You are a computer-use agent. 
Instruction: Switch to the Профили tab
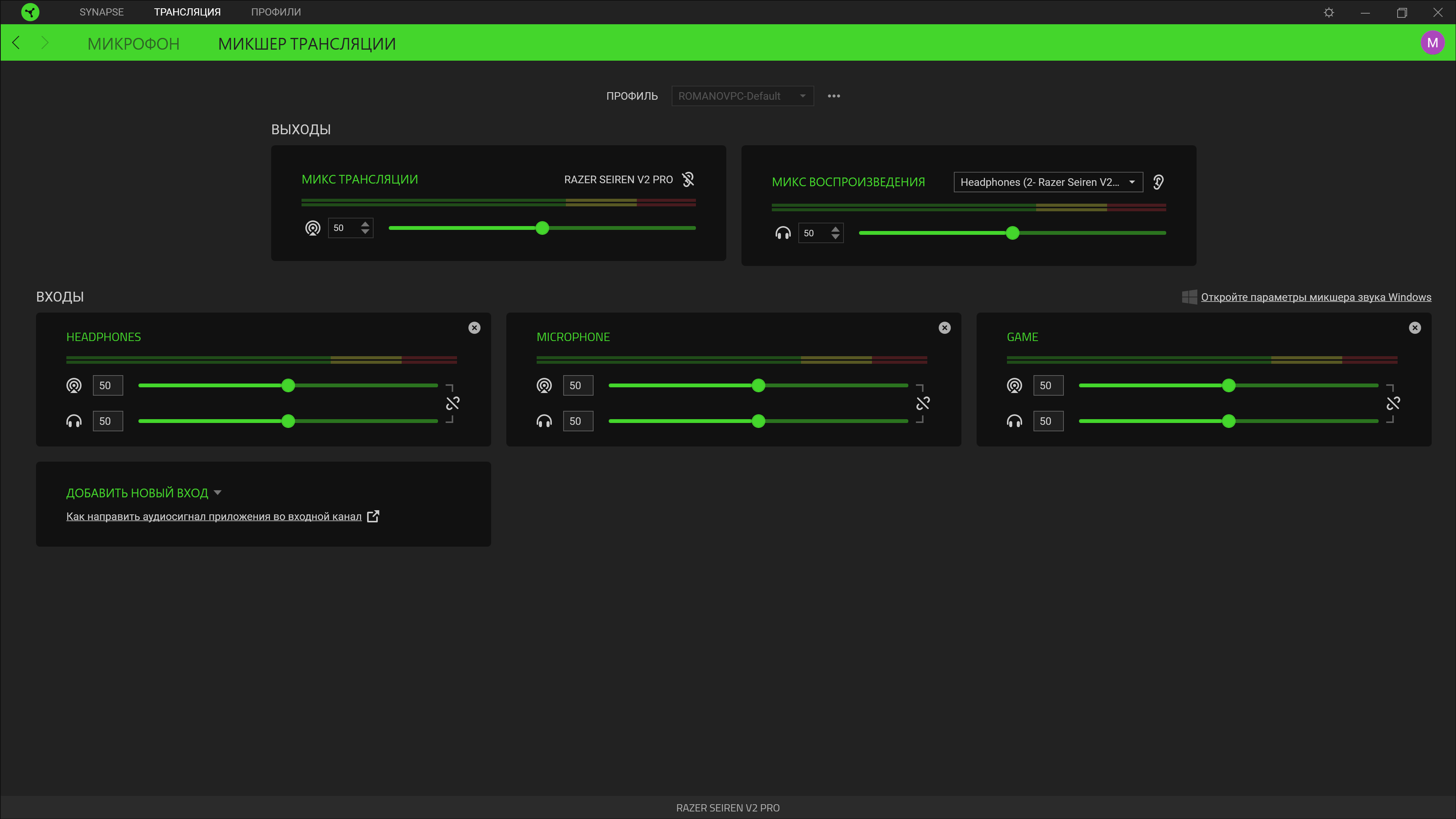276,12
